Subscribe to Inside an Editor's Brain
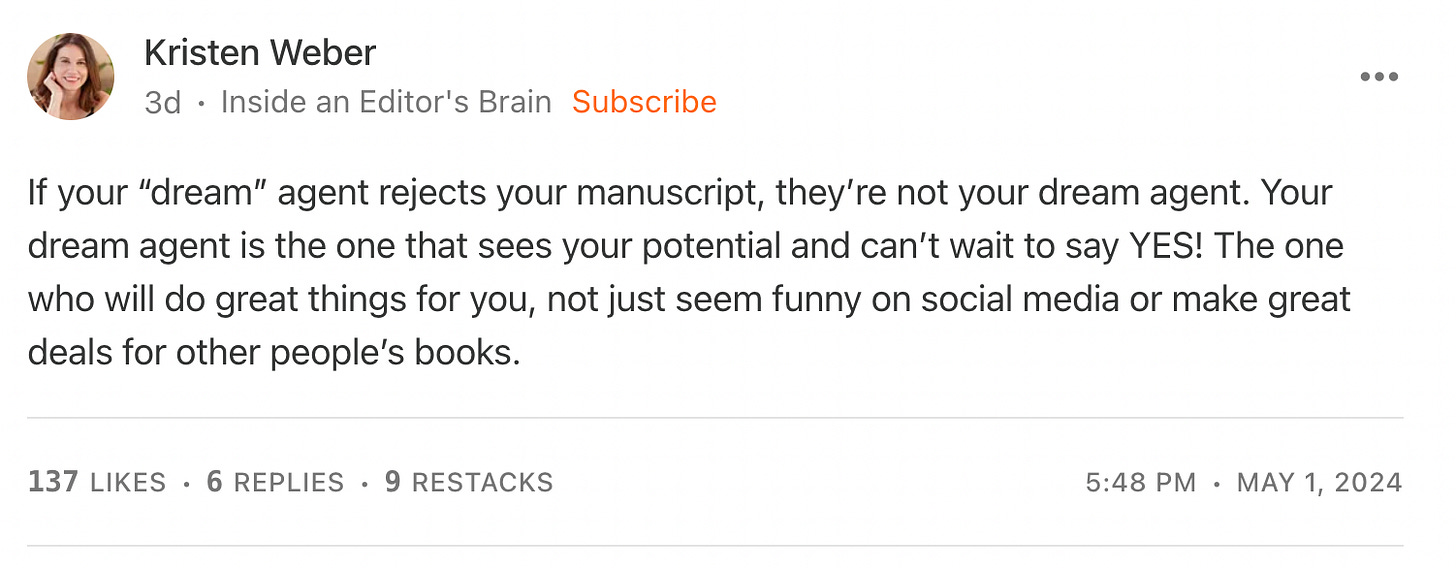1456x568 pixels. tap(644, 102)
